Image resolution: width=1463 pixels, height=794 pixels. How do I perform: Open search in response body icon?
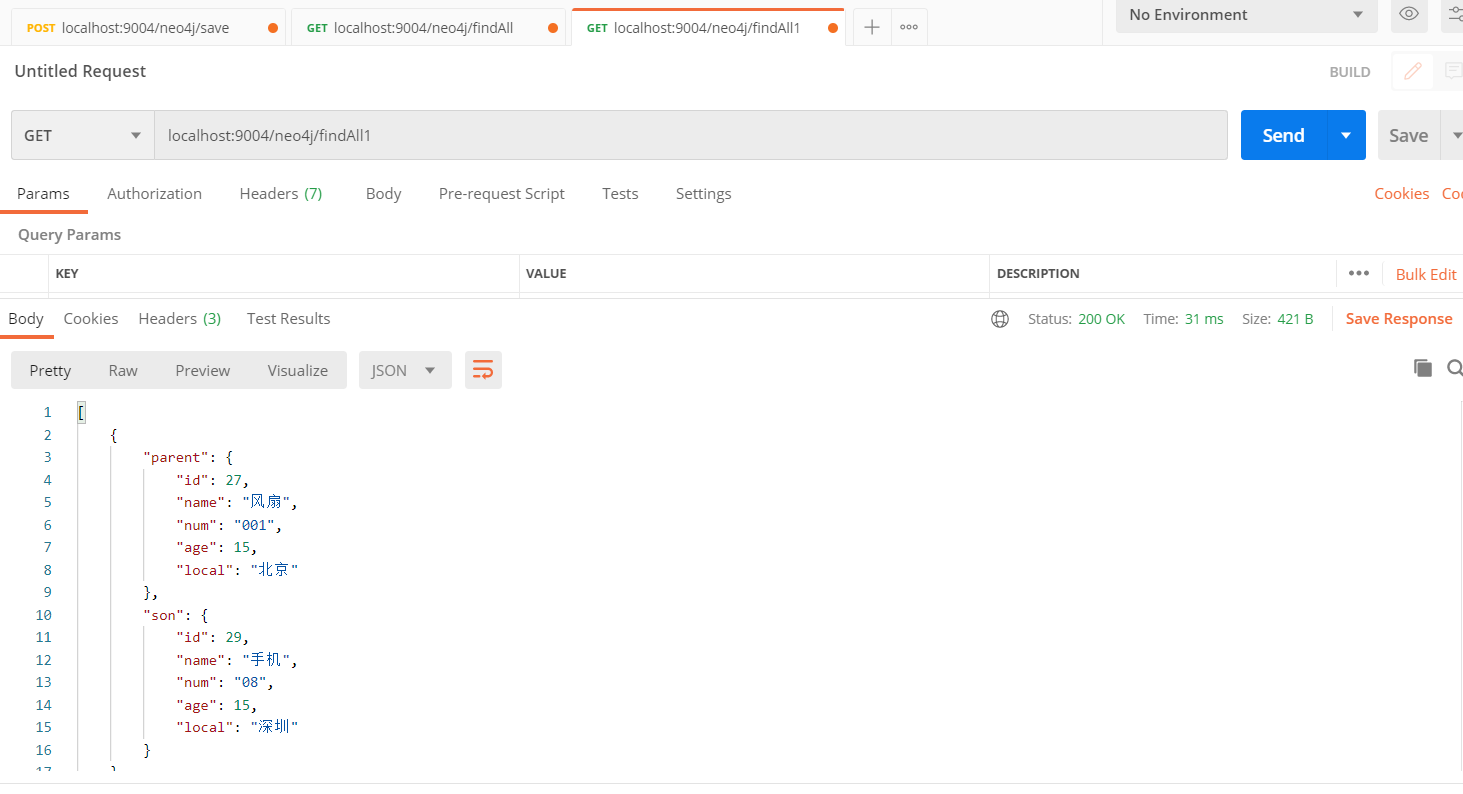pyautogui.click(x=1454, y=368)
